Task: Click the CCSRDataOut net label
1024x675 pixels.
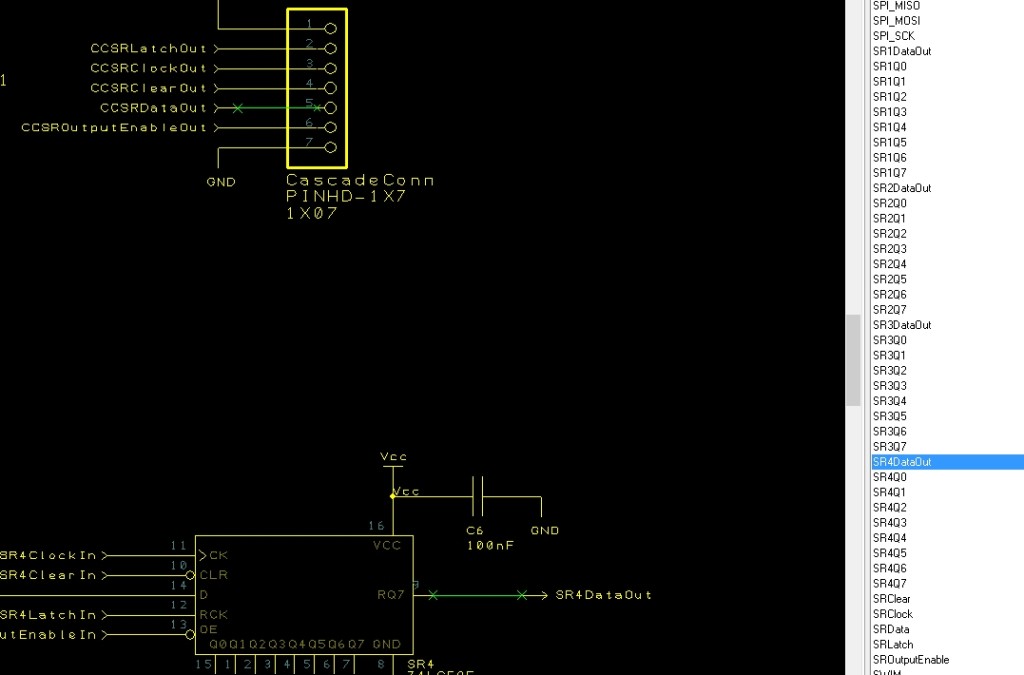Action: (153, 108)
